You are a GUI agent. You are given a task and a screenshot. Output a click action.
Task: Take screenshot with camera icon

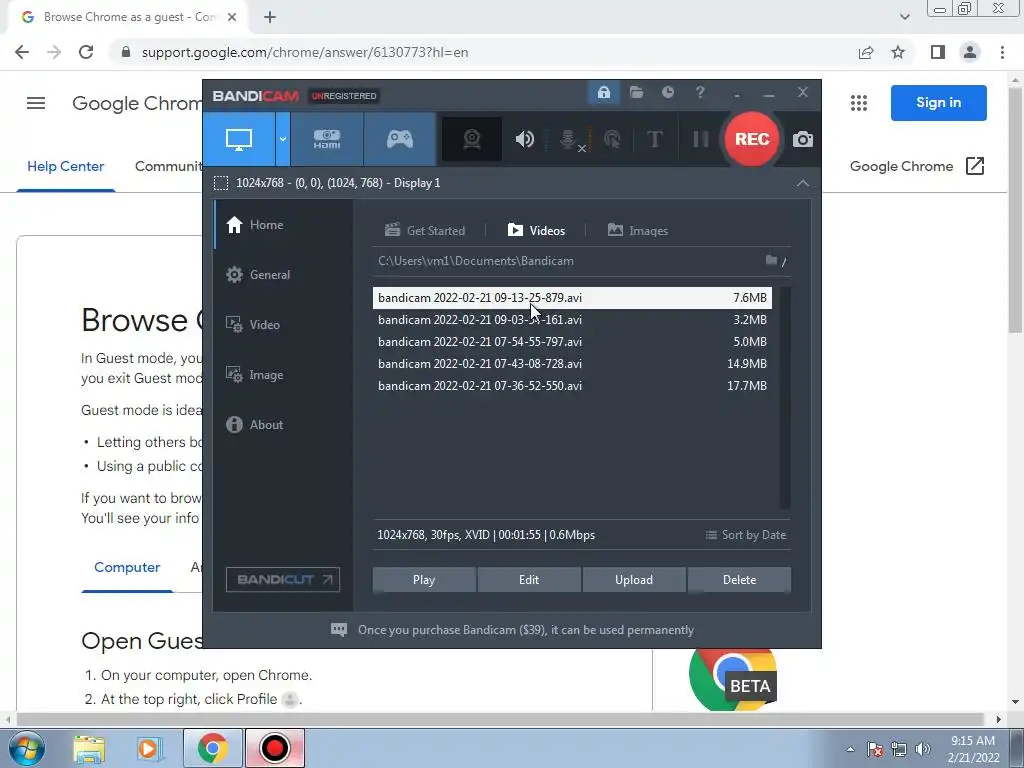(x=803, y=139)
